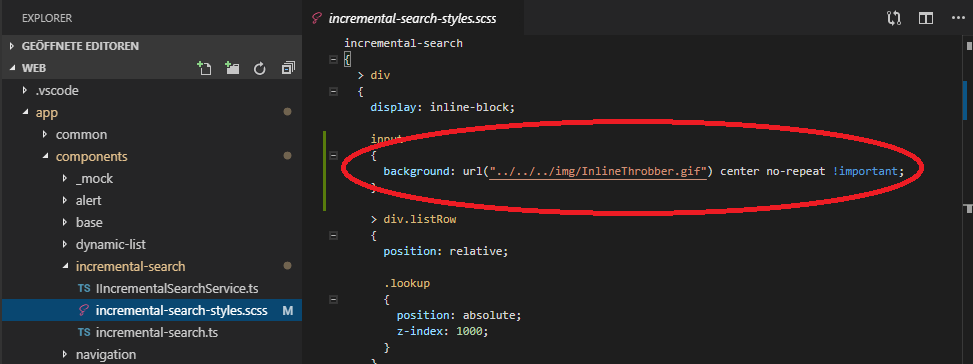Open changes compare icon in editor toolbar
This screenshot has width=973, height=364.
pos(894,18)
